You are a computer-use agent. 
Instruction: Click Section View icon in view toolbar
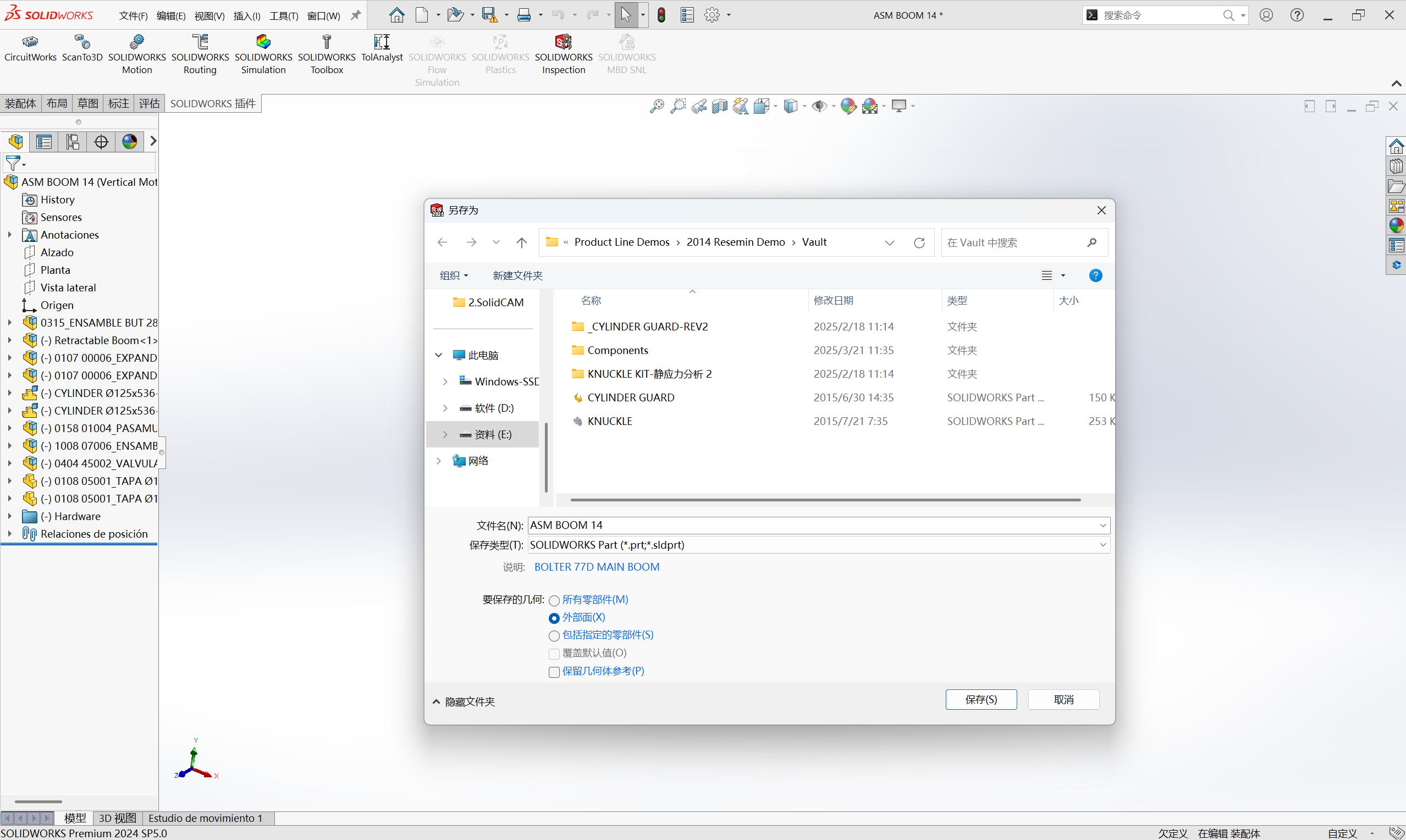pos(719,106)
